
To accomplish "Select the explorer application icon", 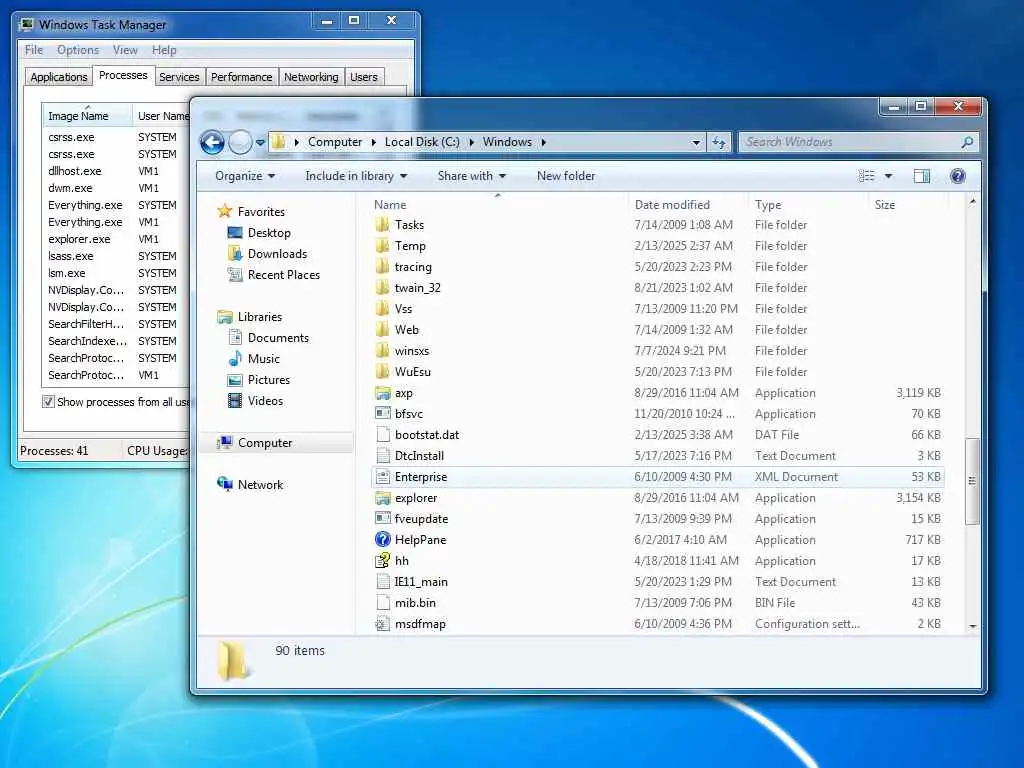I will click(x=383, y=498).
